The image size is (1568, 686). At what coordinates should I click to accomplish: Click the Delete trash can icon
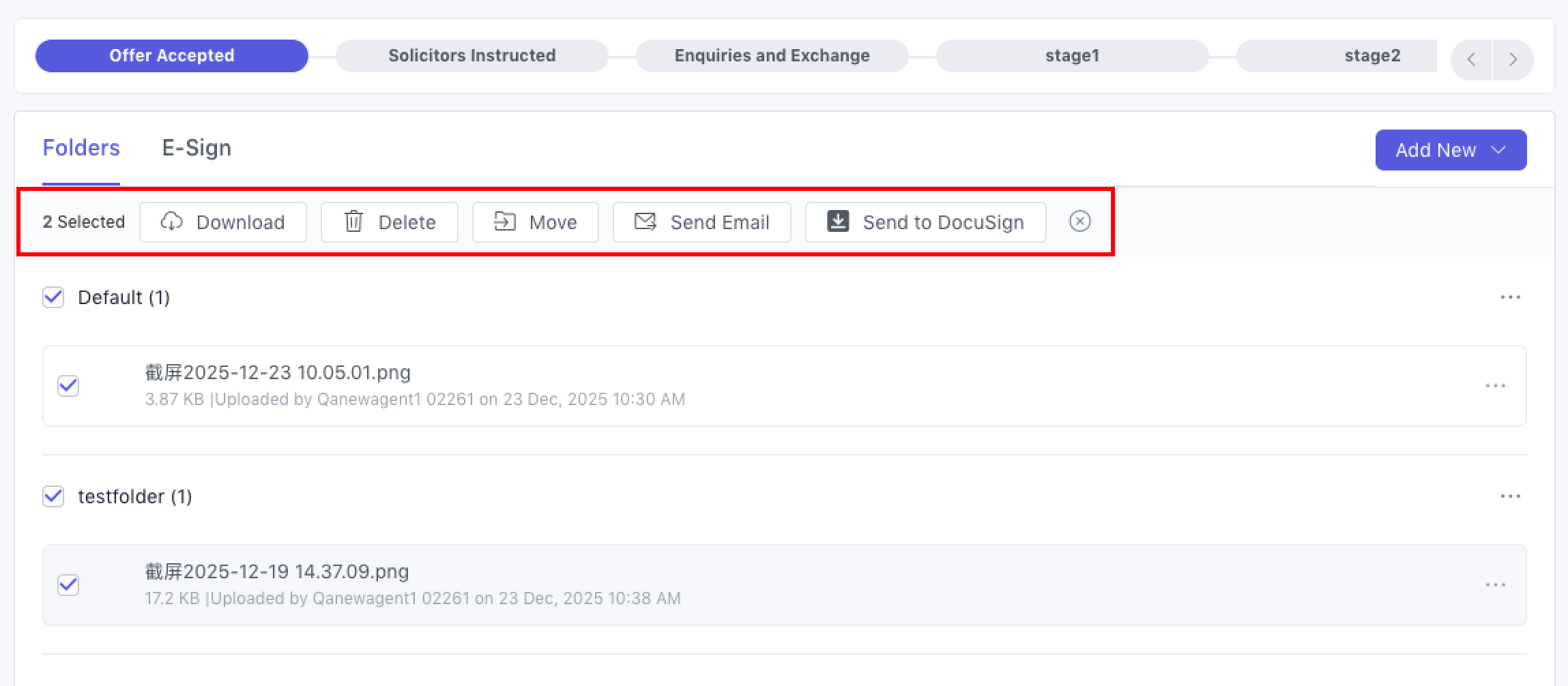353,222
